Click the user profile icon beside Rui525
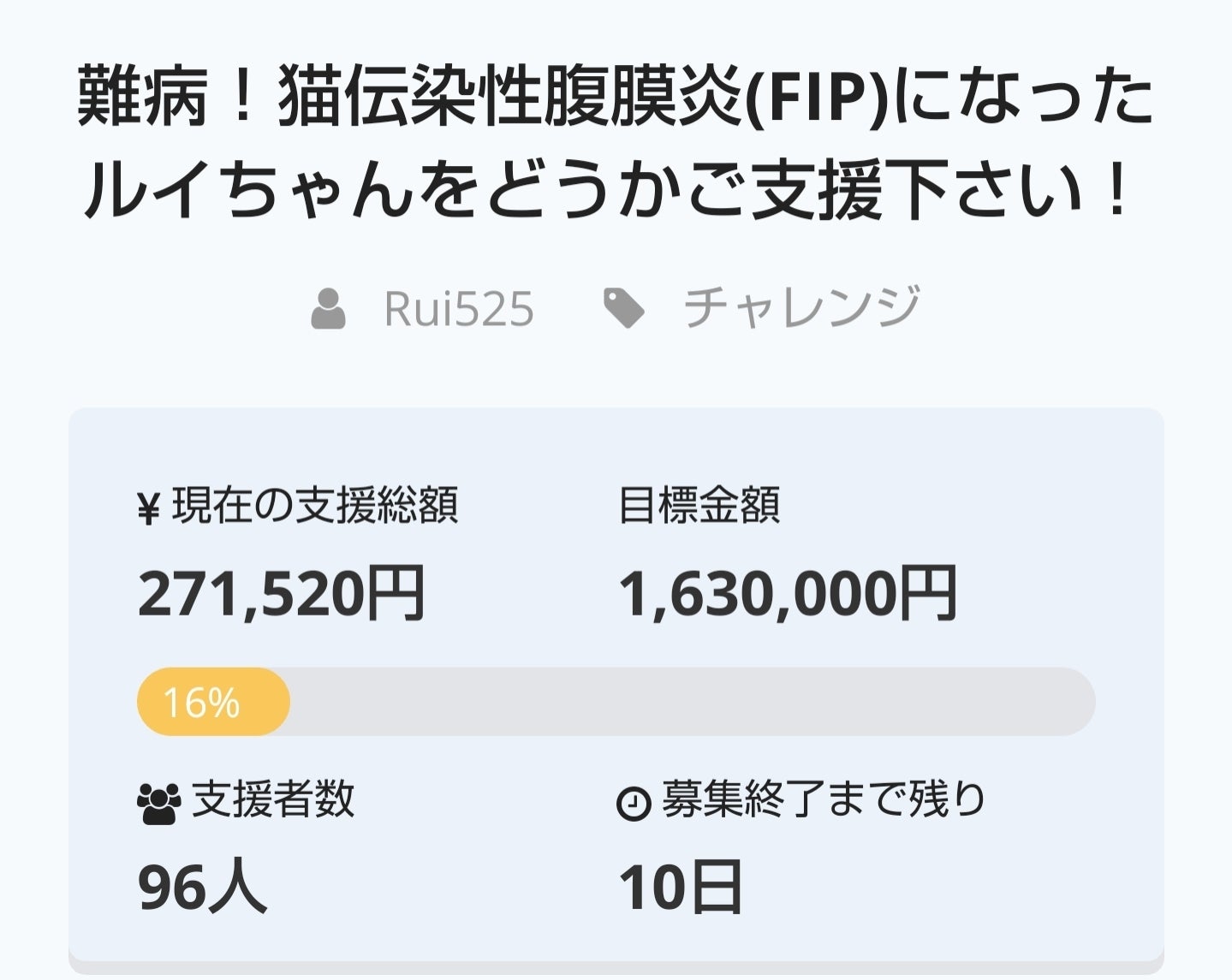1232x980 pixels. click(x=328, y=309)
